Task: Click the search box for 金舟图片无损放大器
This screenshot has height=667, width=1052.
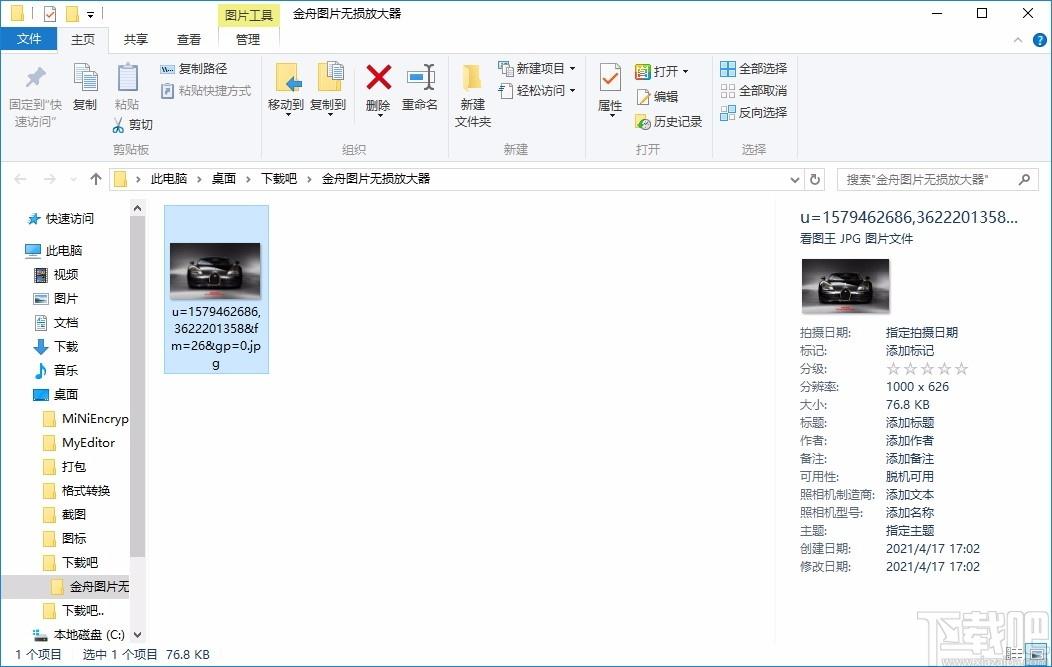Action: coord(925,180)
